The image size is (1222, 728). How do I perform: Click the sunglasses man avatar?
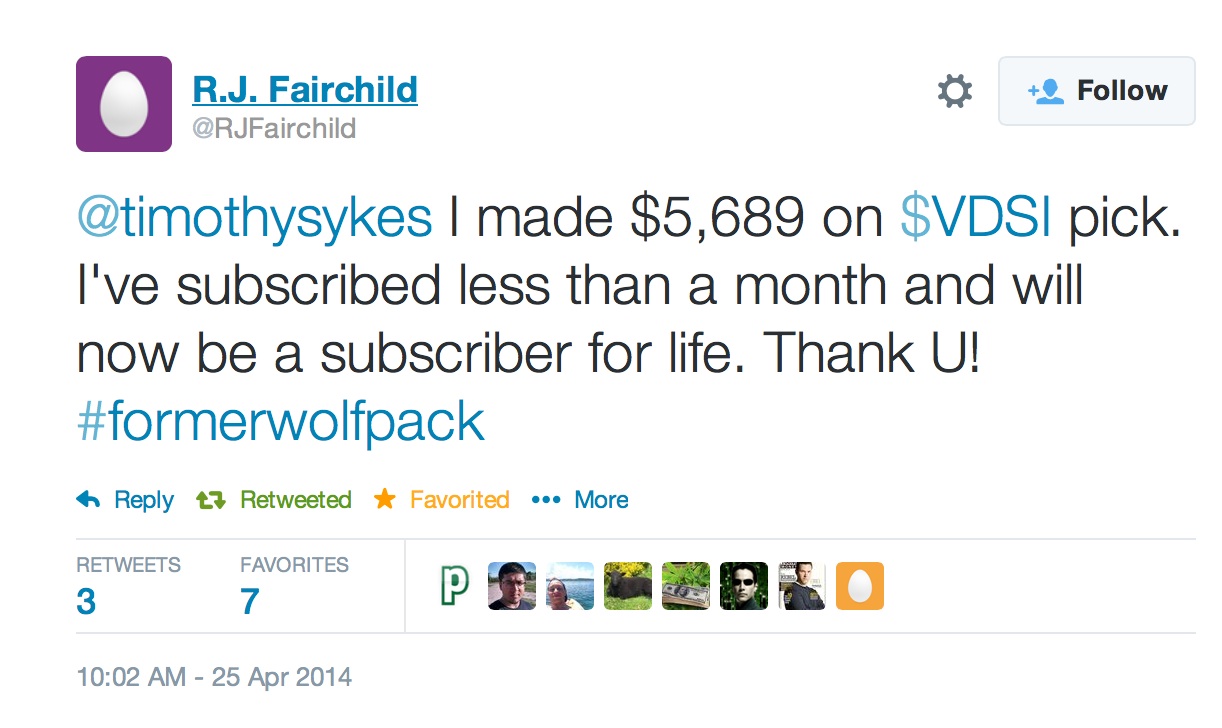pos(744,586)
